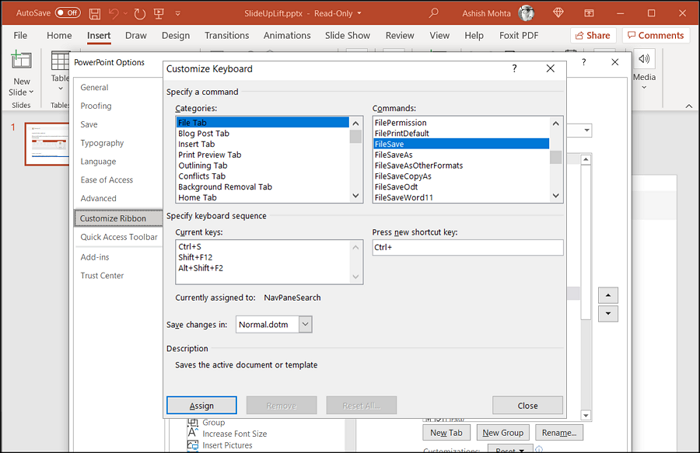Viewport: 700px width, 453px height.
Task: Select Background Removal Tab category
Action: 262,187
